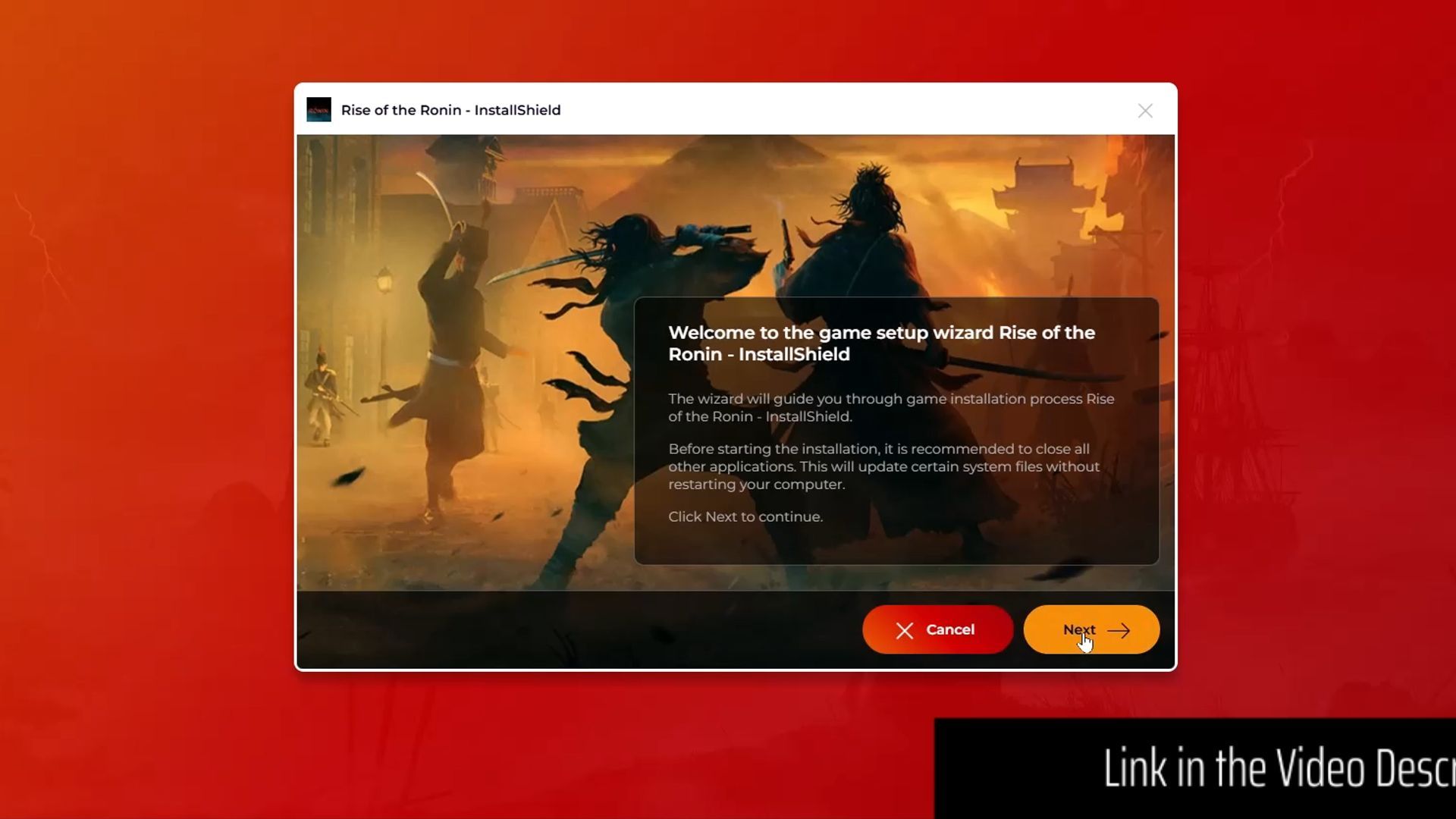The image size is (1456, 819).
Task: Click the window title 'Rise of the Ronin - InstallShield'
Action: point(451,110)
